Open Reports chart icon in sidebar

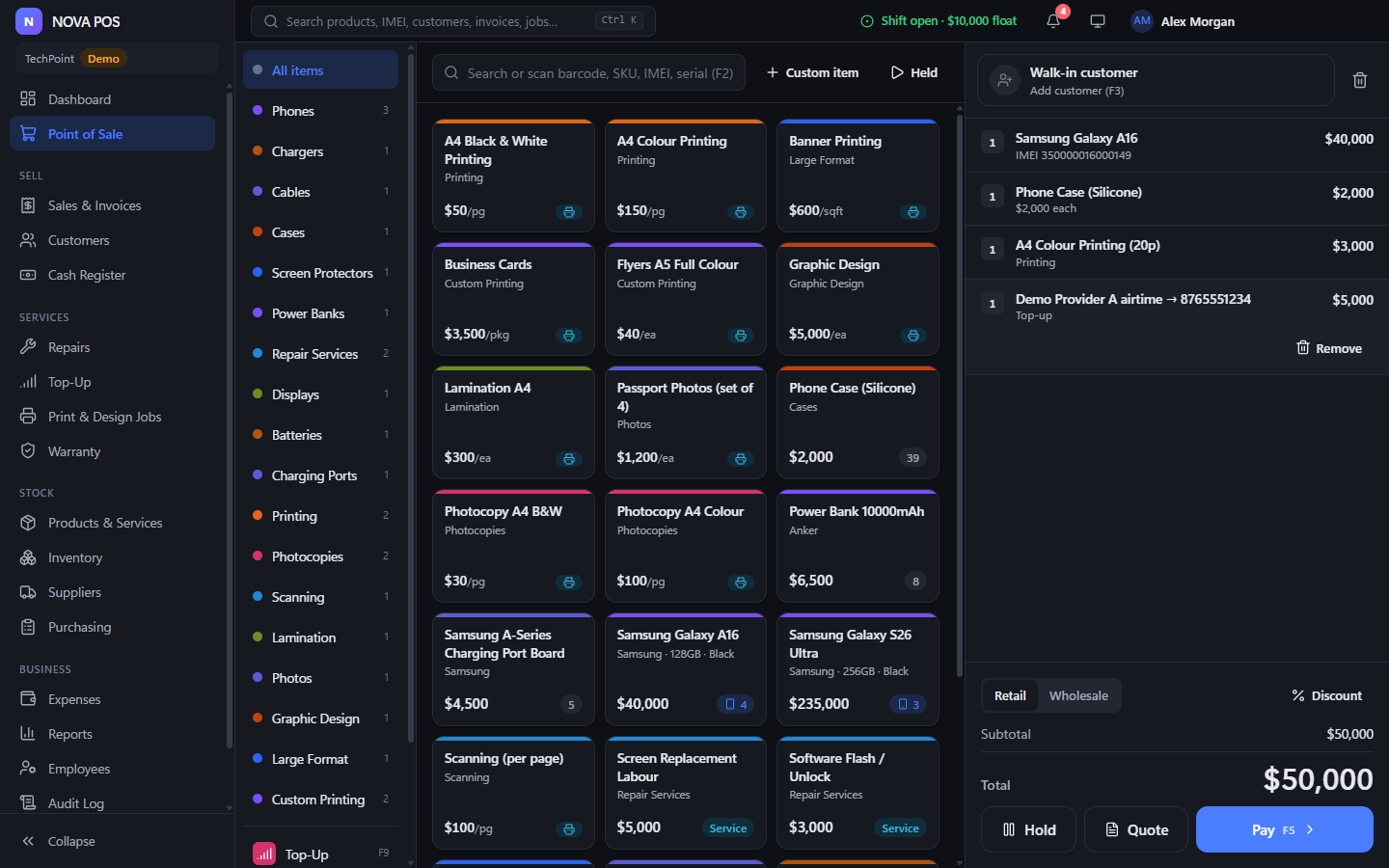pyautogui.click(x=28, y=734)
